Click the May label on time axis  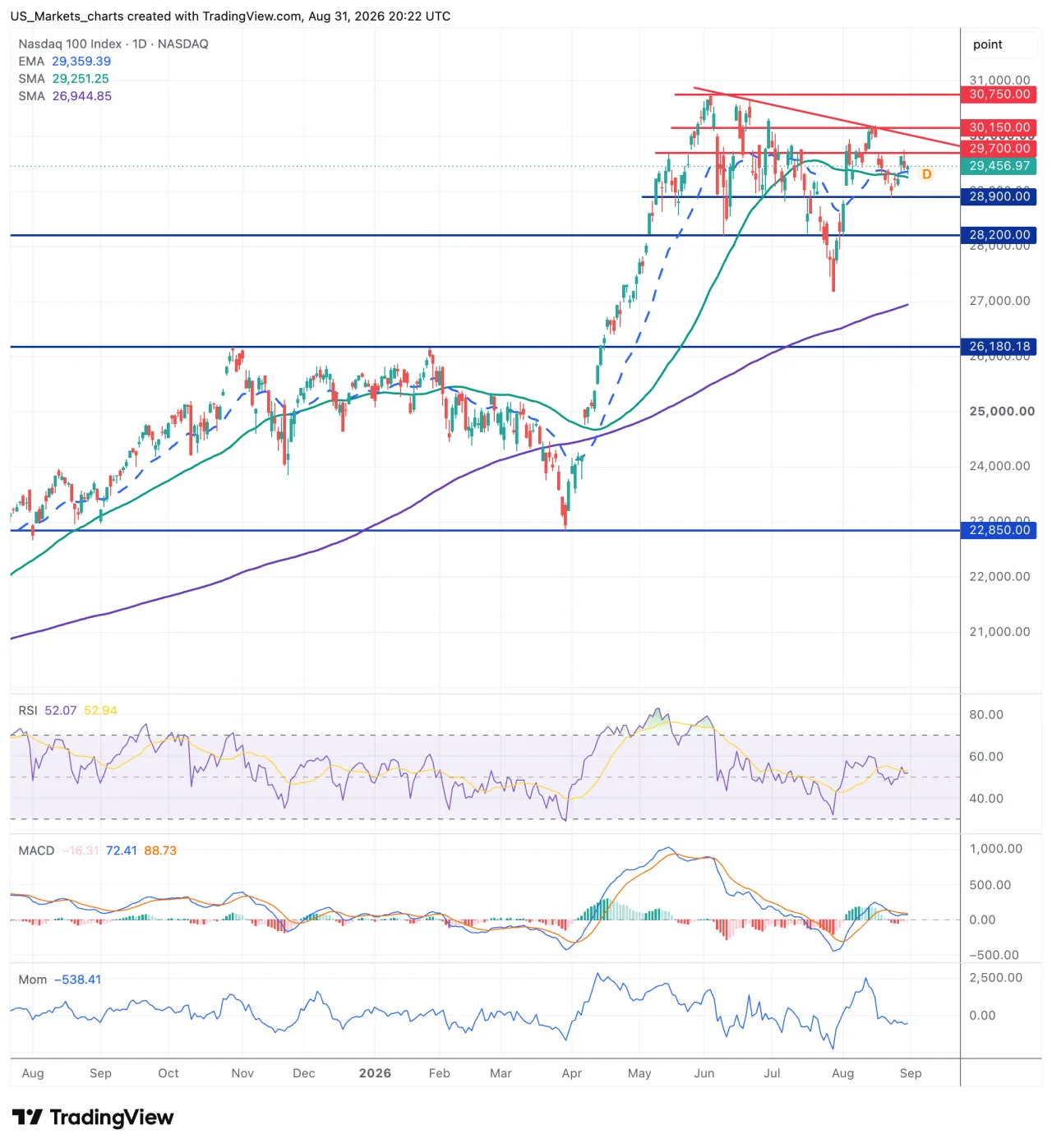pyautogui.click(x=639, y=1073)
